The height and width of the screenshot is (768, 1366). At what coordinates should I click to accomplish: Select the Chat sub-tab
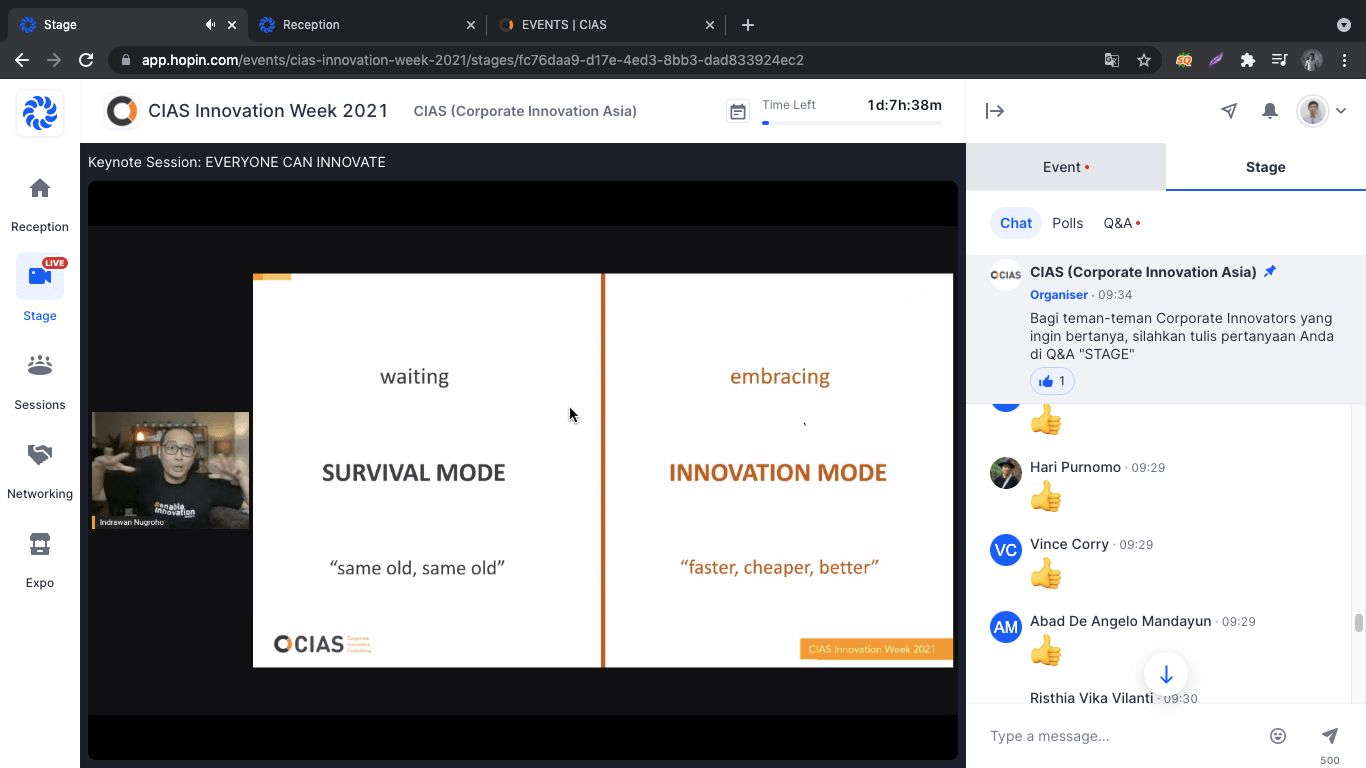click(1016, 223)
